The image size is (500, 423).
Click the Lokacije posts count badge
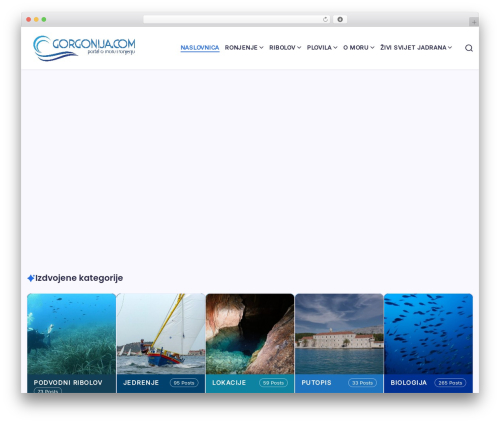click(x=273, y=383)
